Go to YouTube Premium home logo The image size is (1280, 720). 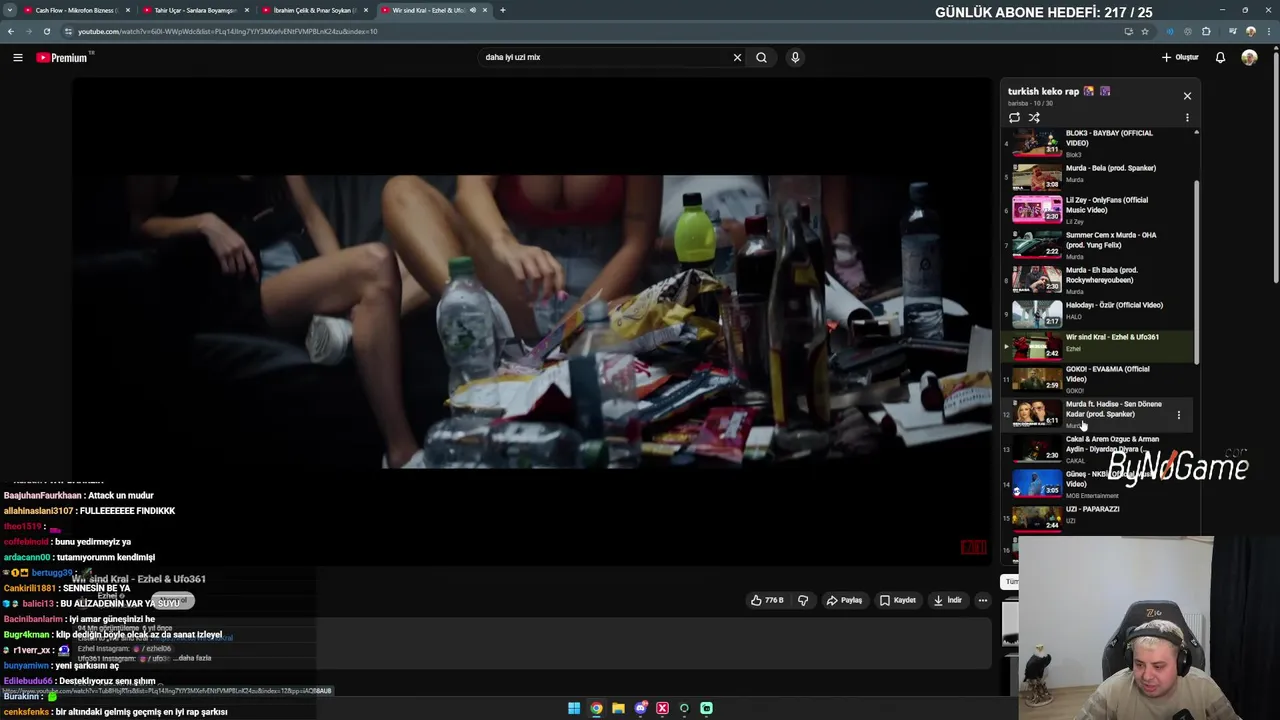tap(64, 57)
